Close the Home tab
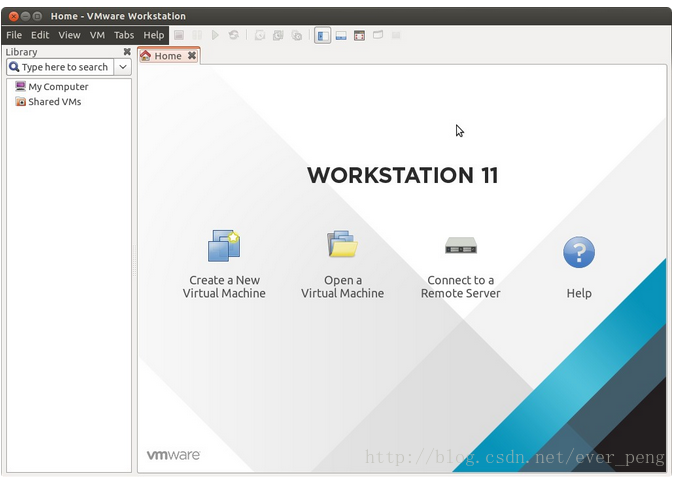676x477 pixels. click(x=192, y=56)
